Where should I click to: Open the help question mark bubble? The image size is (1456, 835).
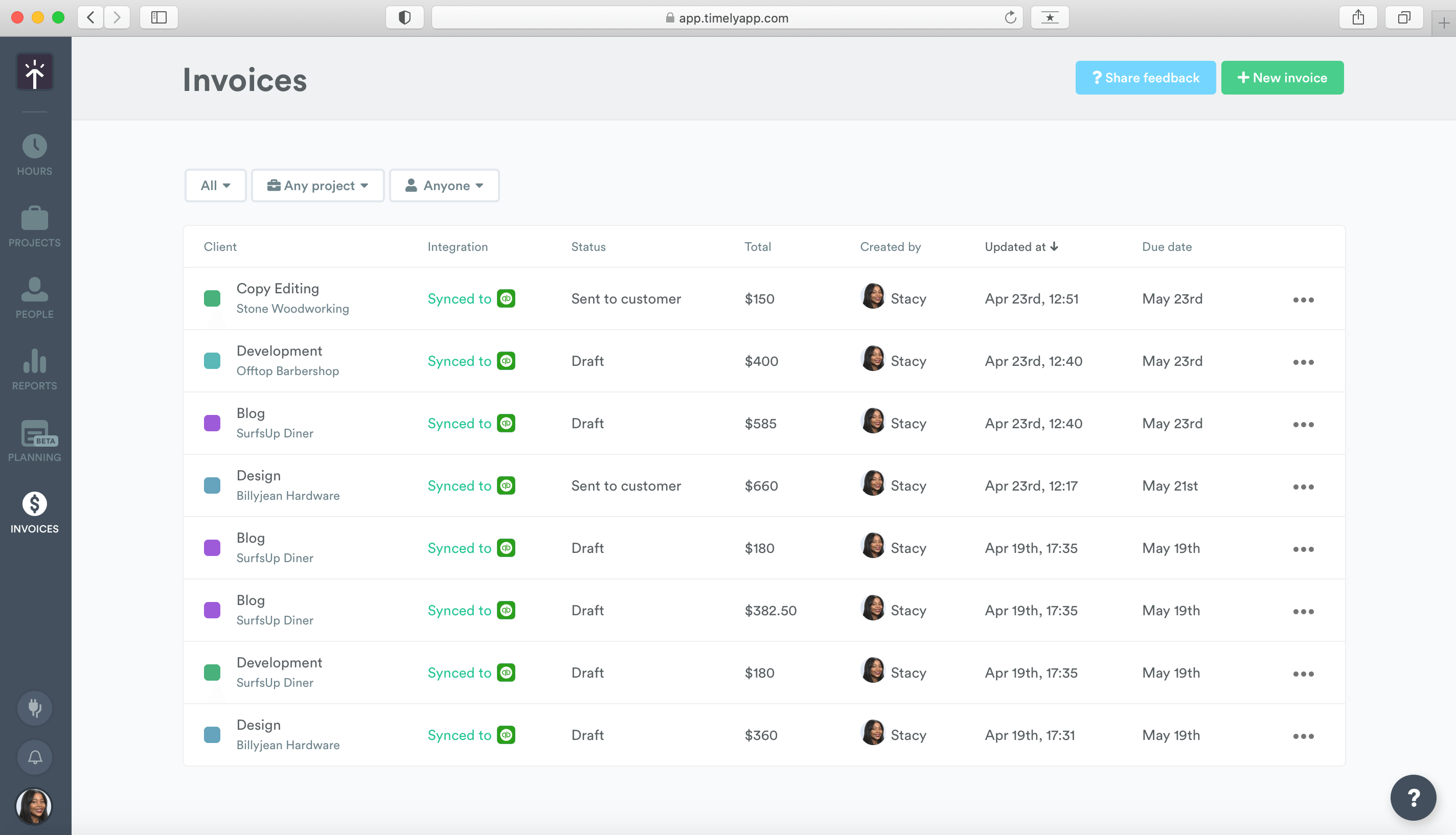(x=1413, y=797)
